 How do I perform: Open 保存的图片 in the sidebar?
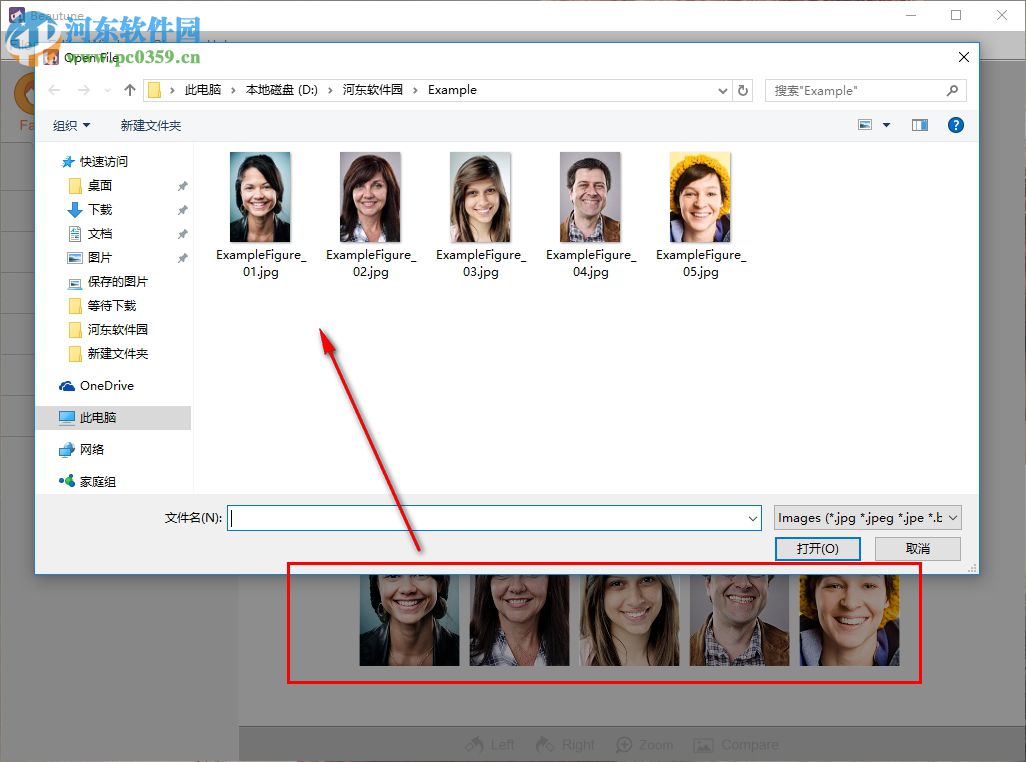tap(118, 282)
